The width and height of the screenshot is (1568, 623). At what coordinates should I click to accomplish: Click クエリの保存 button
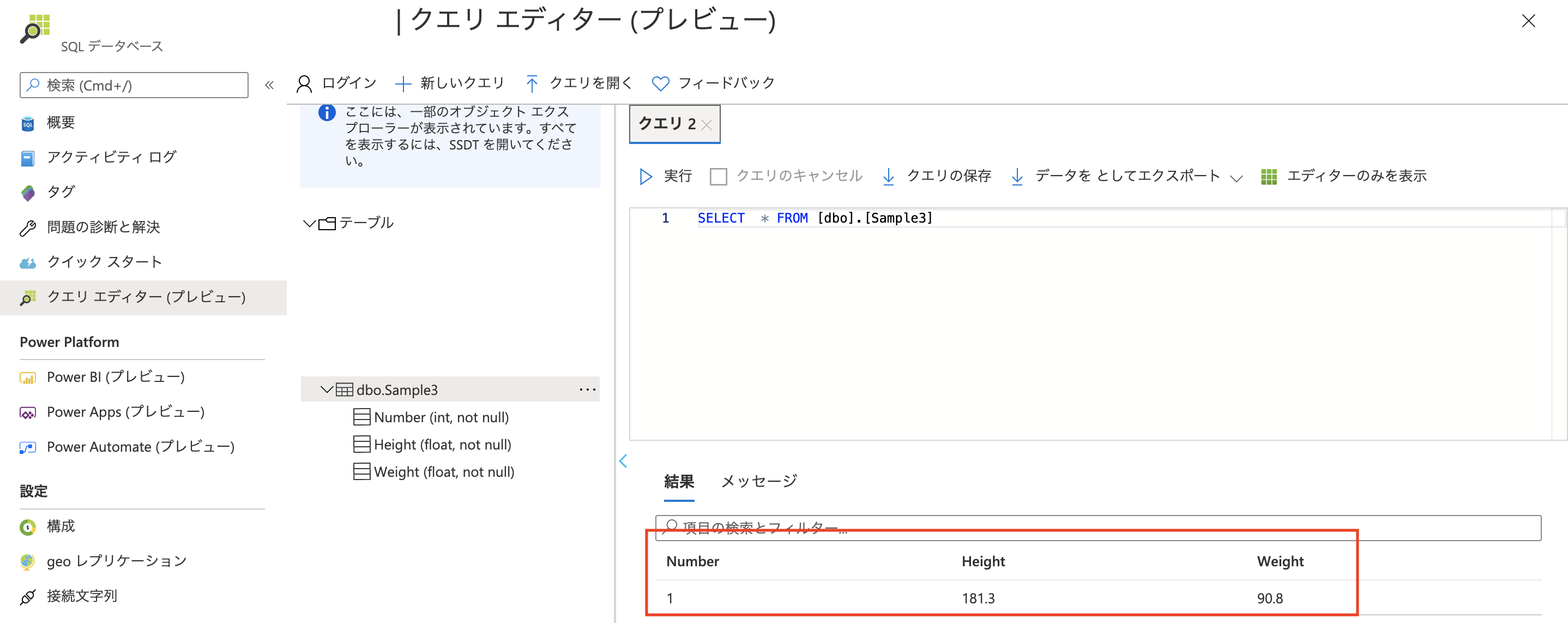937,177
